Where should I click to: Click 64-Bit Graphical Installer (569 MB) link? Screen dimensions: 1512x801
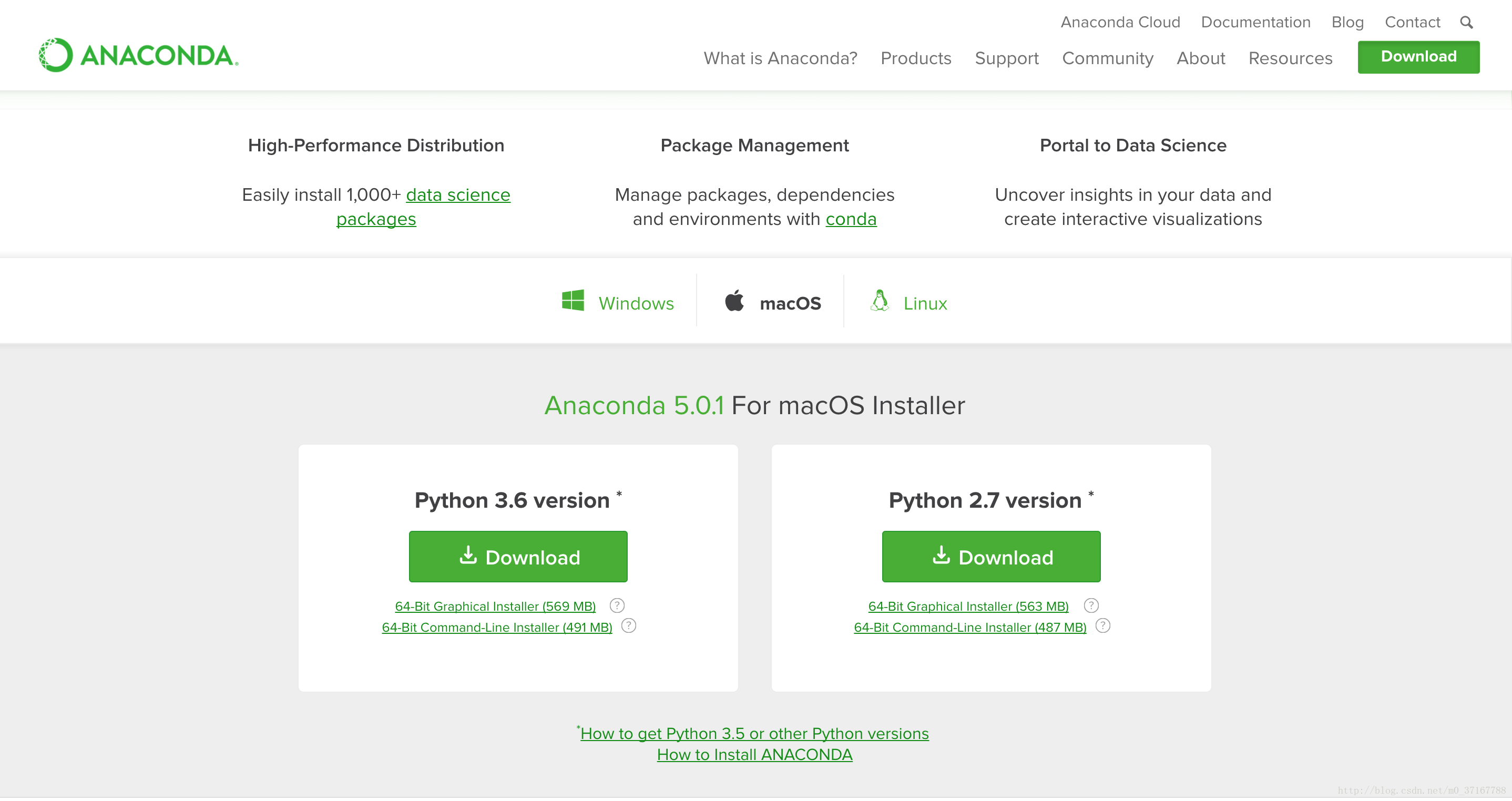coord(495,606)
